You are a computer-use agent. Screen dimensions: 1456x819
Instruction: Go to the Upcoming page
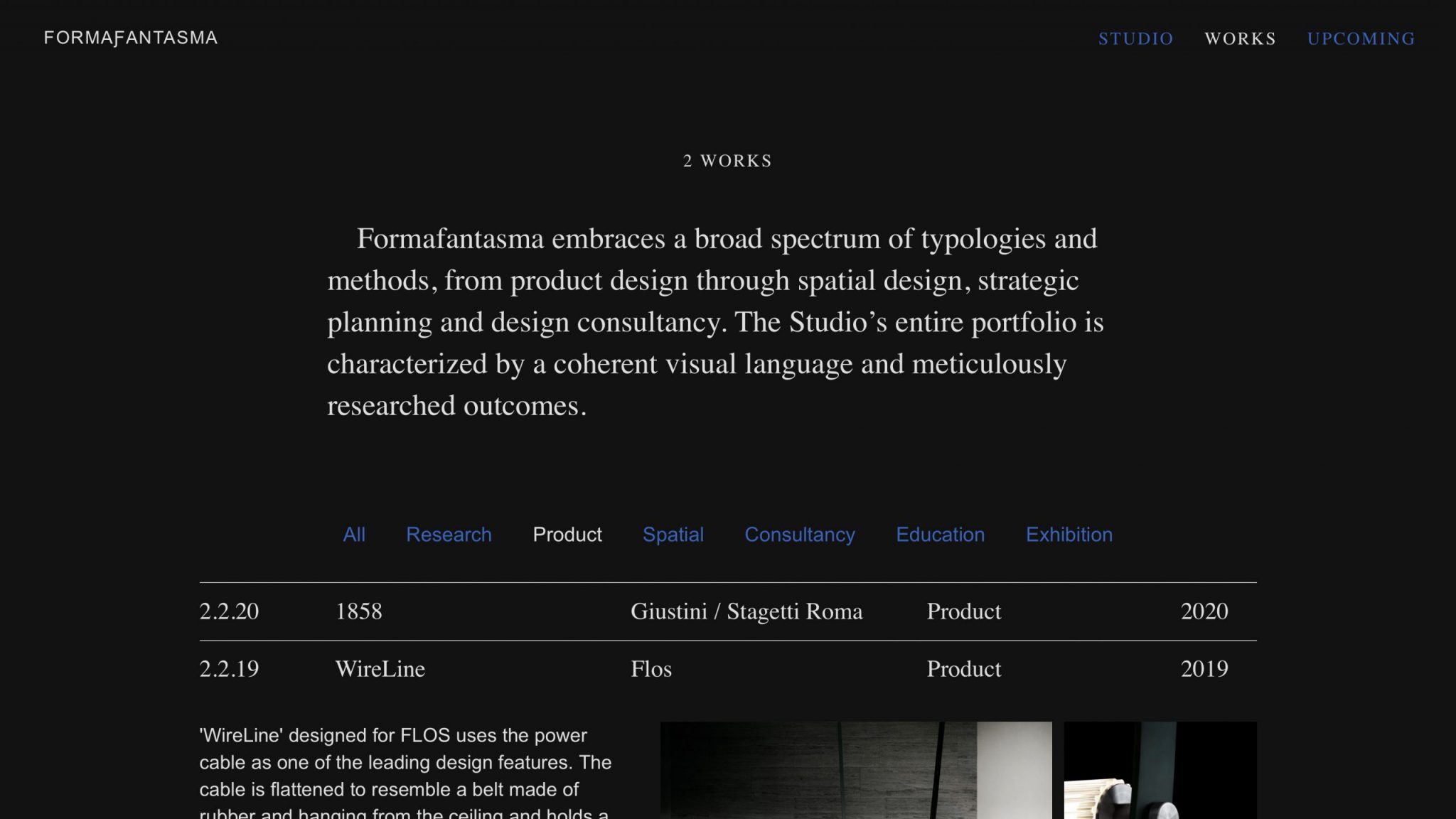pos(1361,38)
